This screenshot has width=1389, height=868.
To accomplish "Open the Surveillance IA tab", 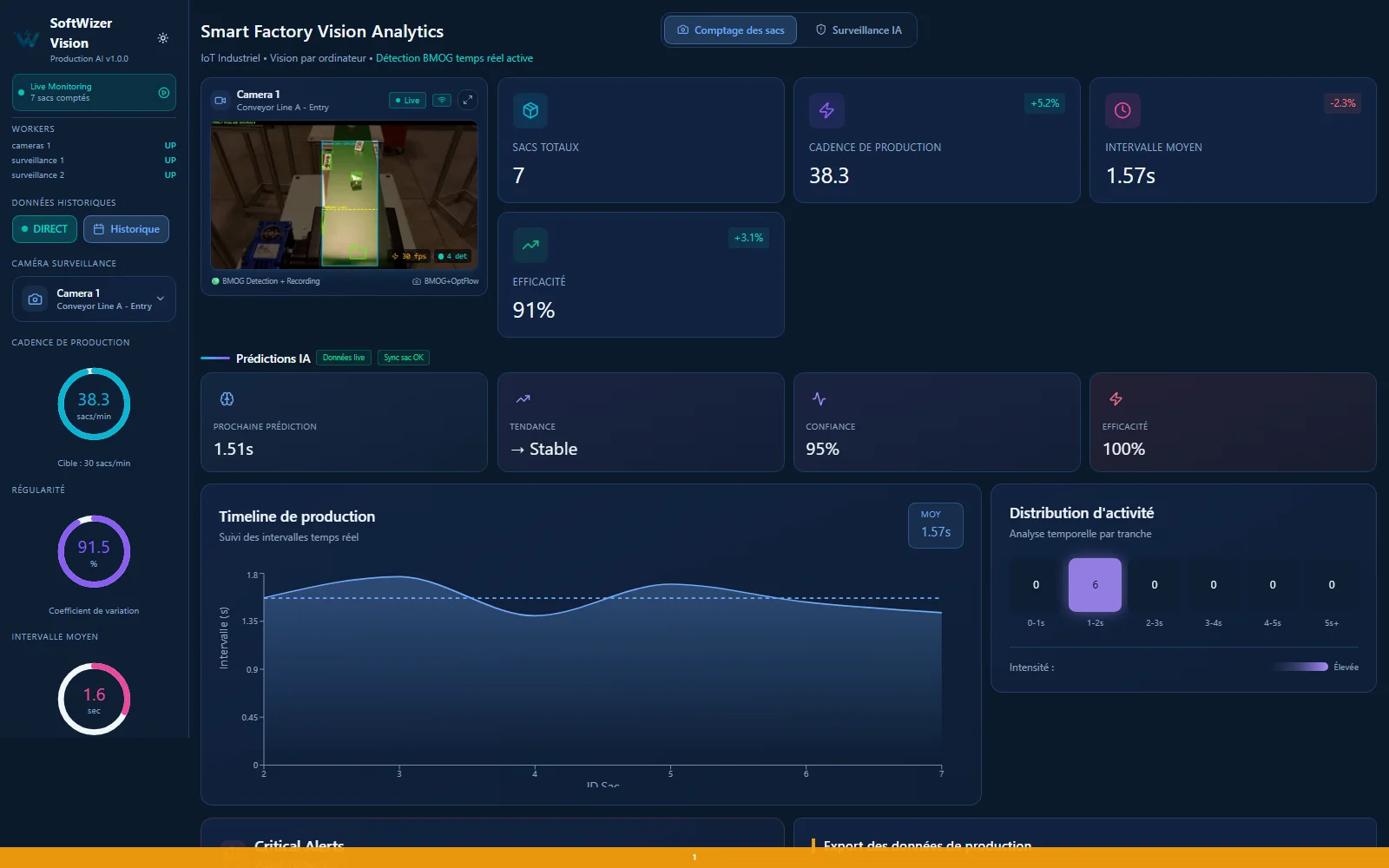I will [858, 30].
